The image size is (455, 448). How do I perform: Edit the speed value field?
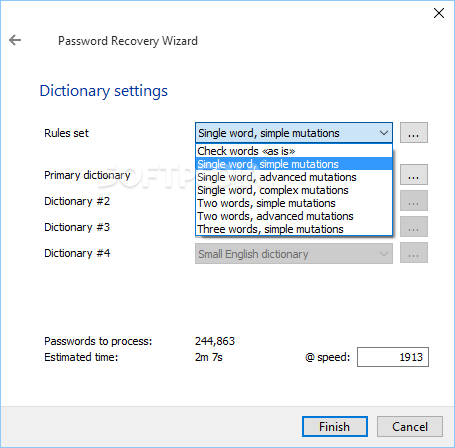click(x=393, y=357)
